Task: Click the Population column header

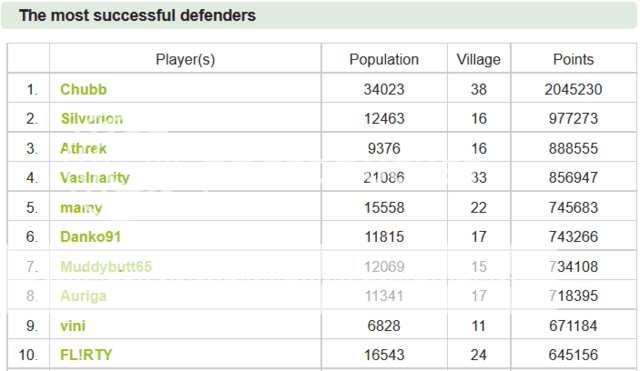Action: (384, 60)
